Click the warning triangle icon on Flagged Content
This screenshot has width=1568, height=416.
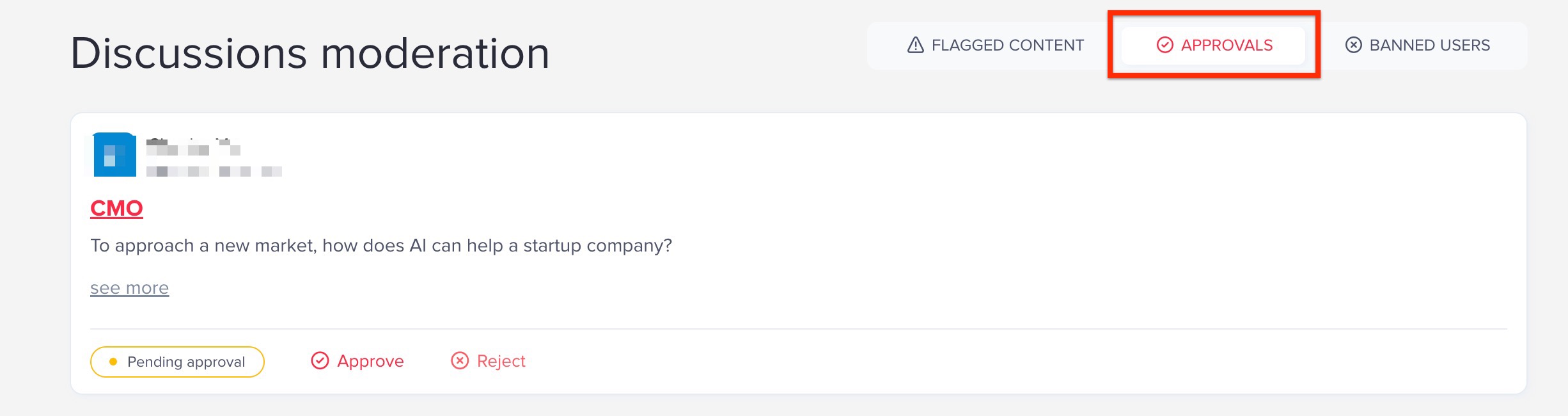pos(916,45)
